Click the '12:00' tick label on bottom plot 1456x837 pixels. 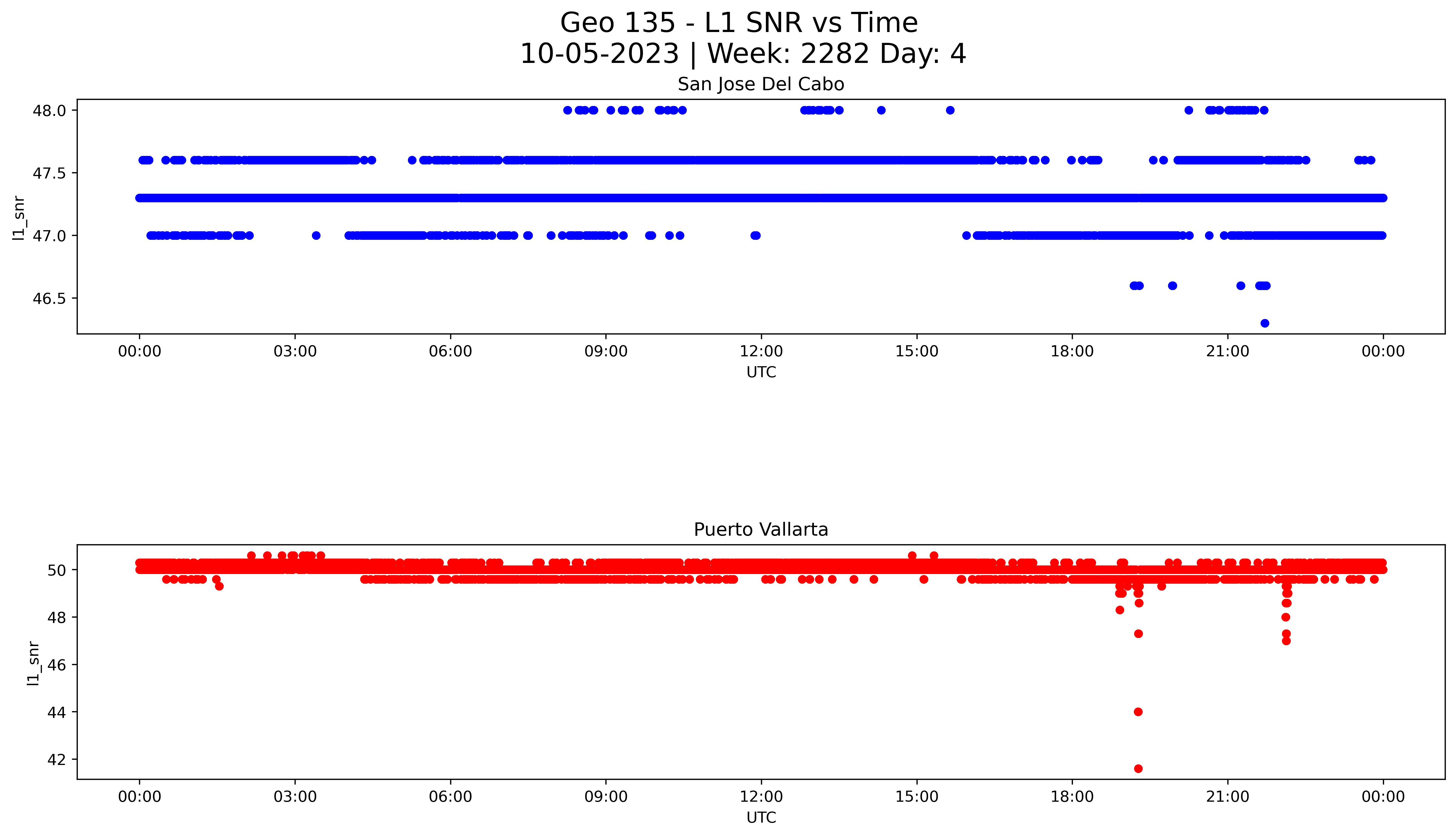click(762, 797)
